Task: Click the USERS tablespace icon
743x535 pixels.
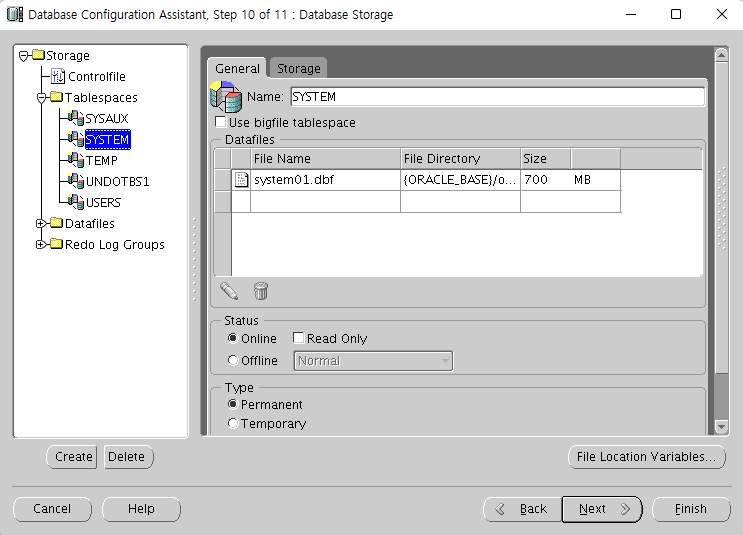Action: point(76,201)
